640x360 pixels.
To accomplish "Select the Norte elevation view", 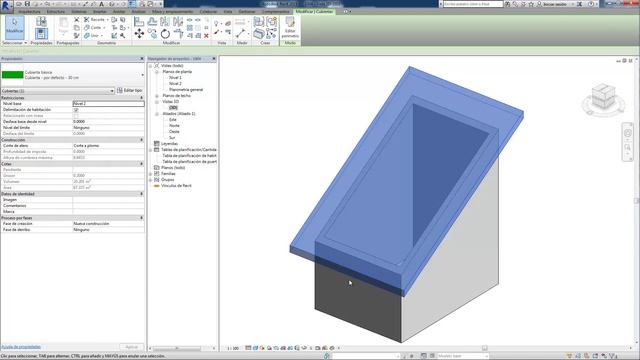I will point(174,126).
